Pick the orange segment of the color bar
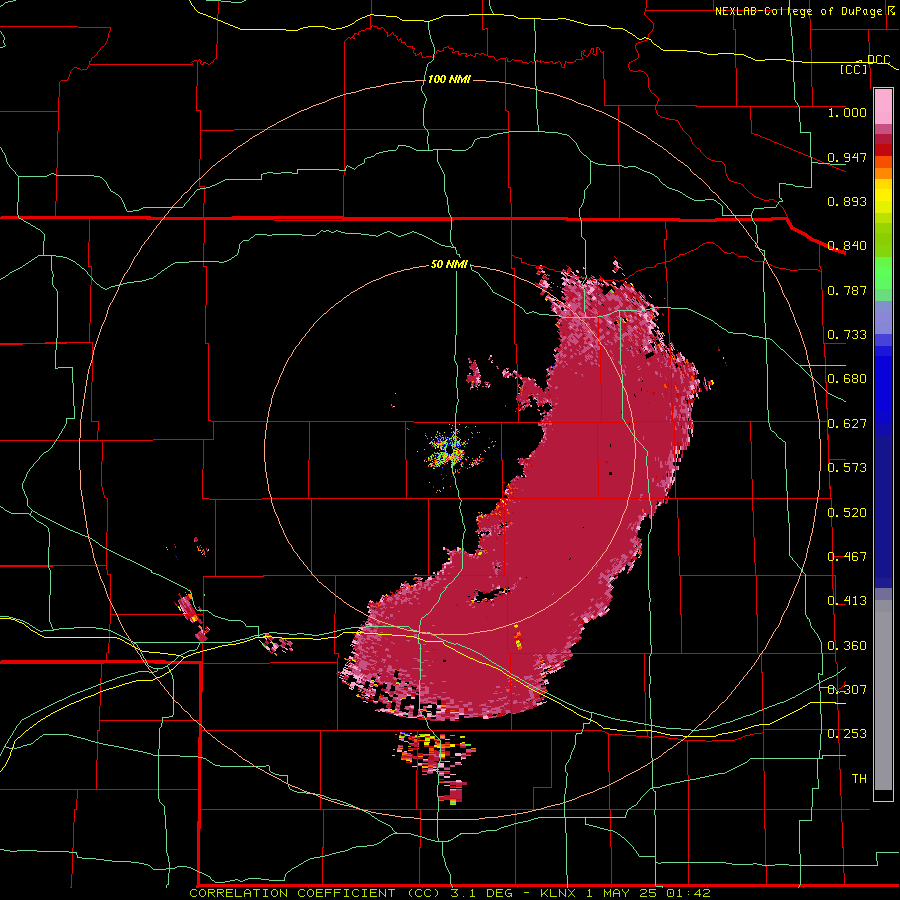The image size is (900, 900). pyautogui.click(x=883, y=173)
